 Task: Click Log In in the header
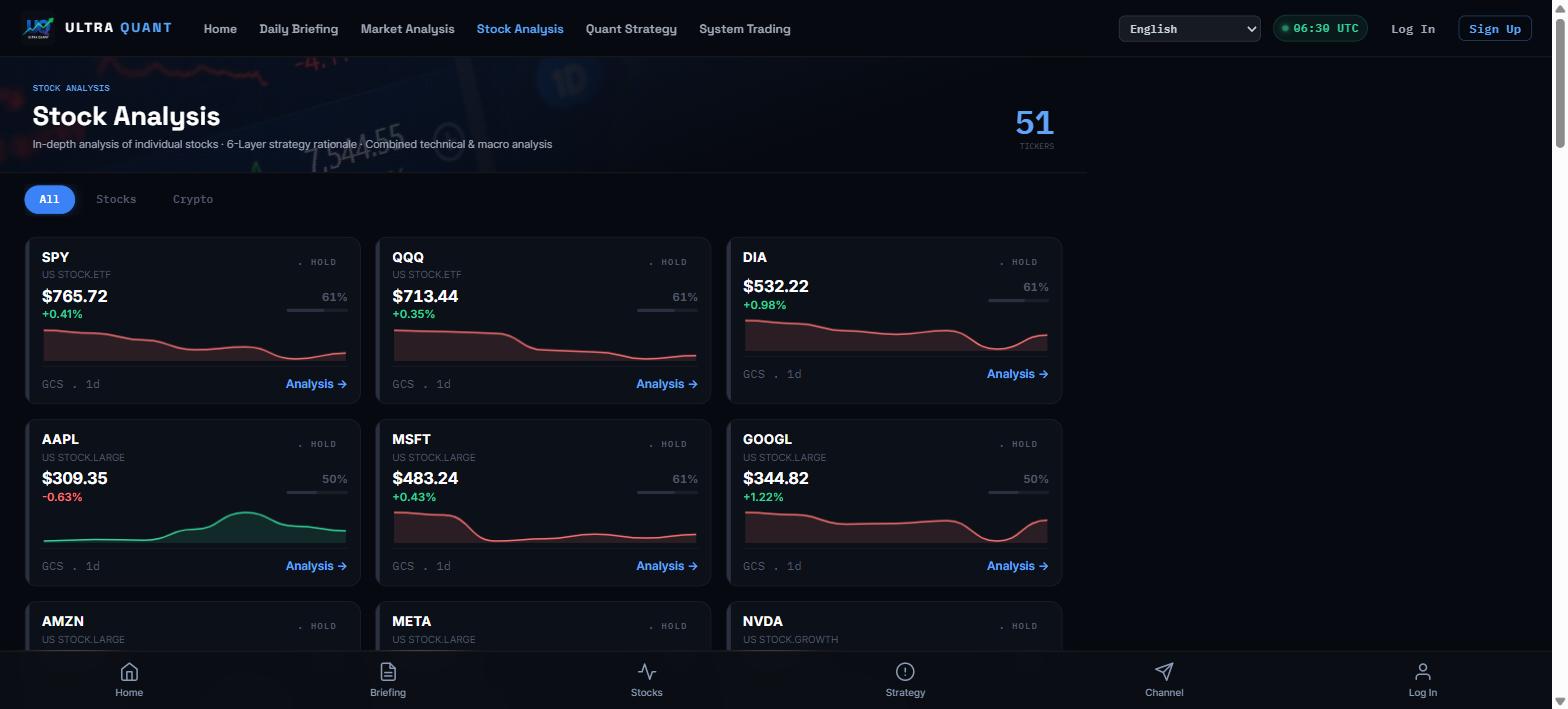point(1413,29)
